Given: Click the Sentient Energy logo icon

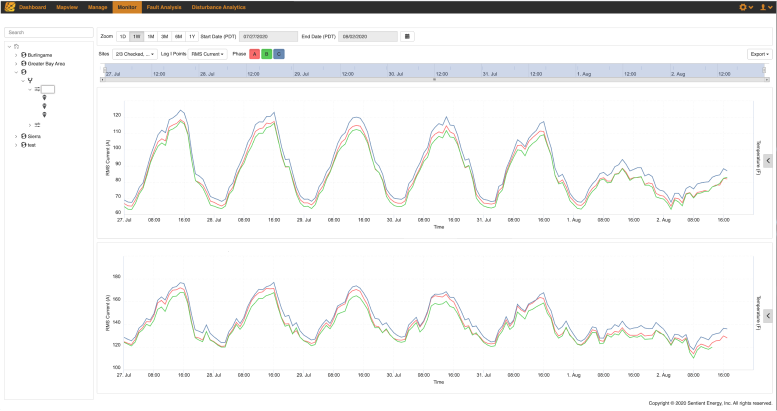Looking at the screenshot, I should [x=9, y=7].
